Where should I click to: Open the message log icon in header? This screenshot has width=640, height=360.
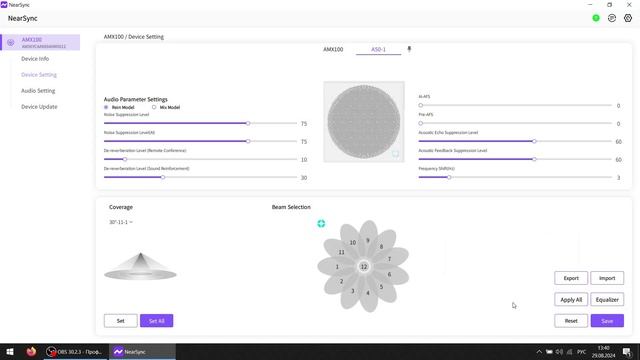[x=611, y=18]
